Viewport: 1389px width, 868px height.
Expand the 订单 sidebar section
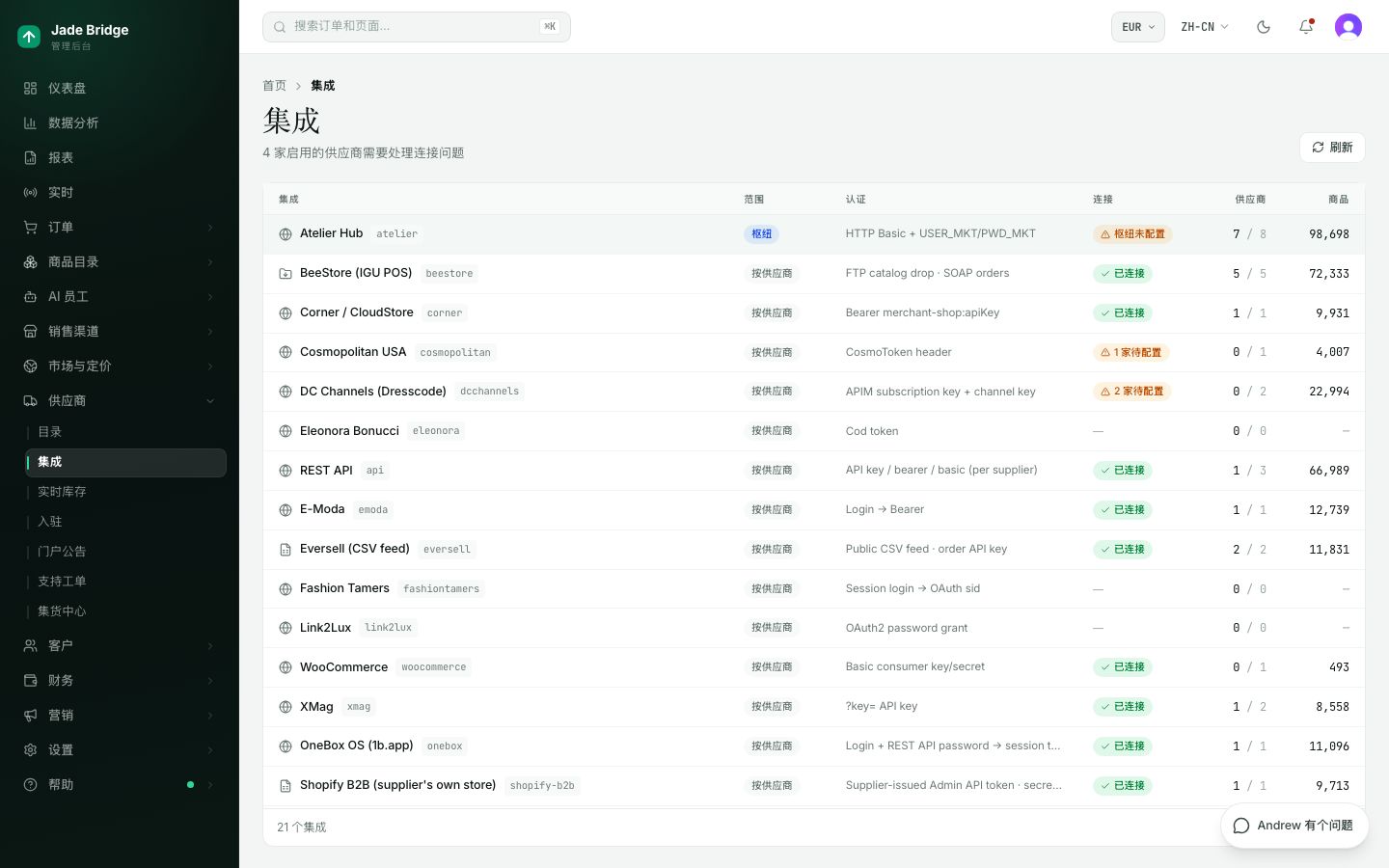pyautogui.click(x=120, y=227)
